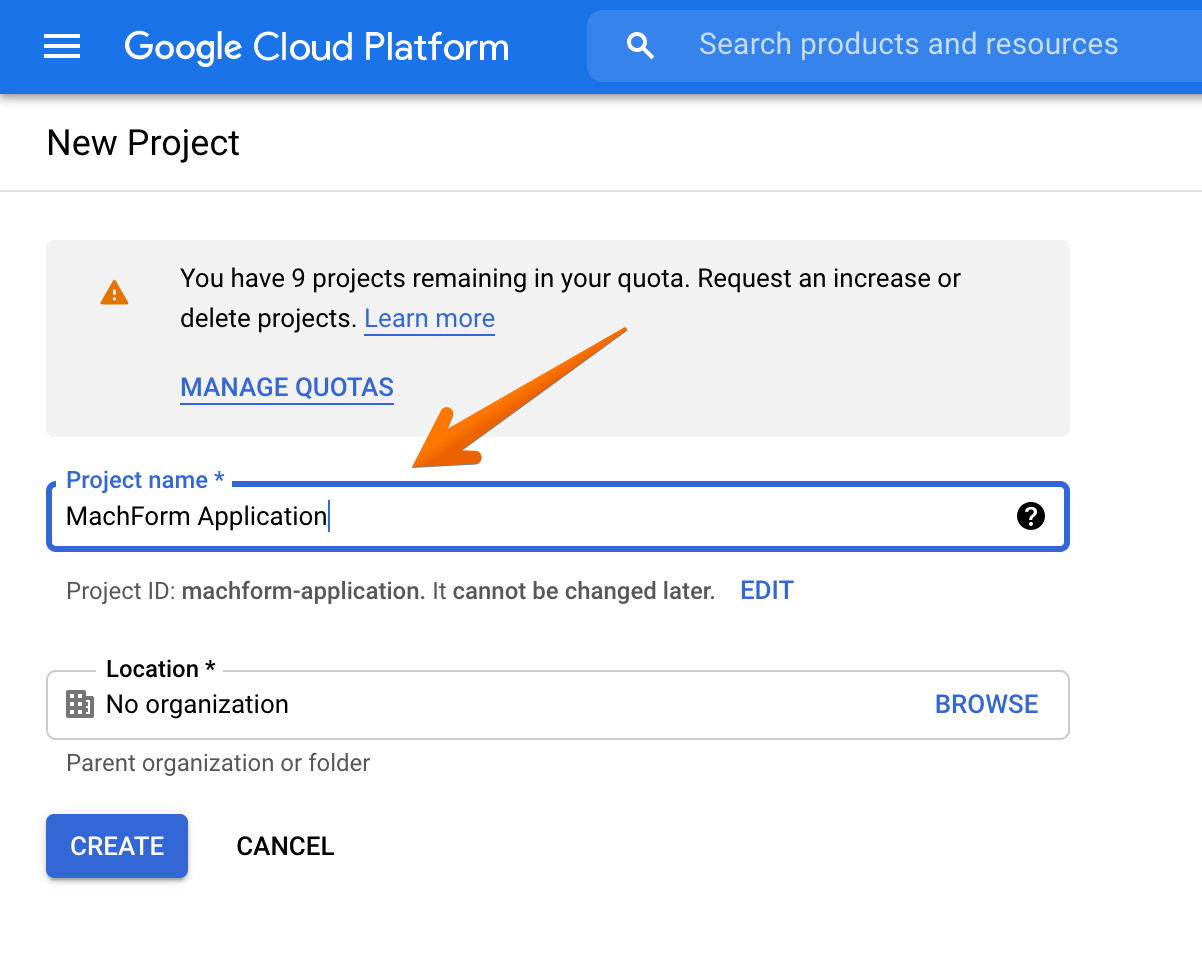
Task: Click the search magnifier icon
Action: coord(639,45)
